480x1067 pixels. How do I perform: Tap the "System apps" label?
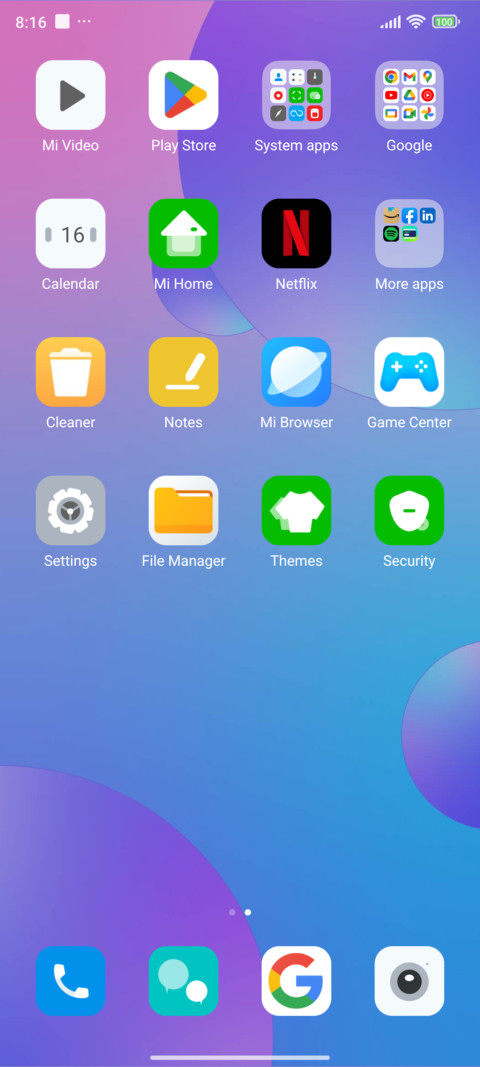[296, 146]
